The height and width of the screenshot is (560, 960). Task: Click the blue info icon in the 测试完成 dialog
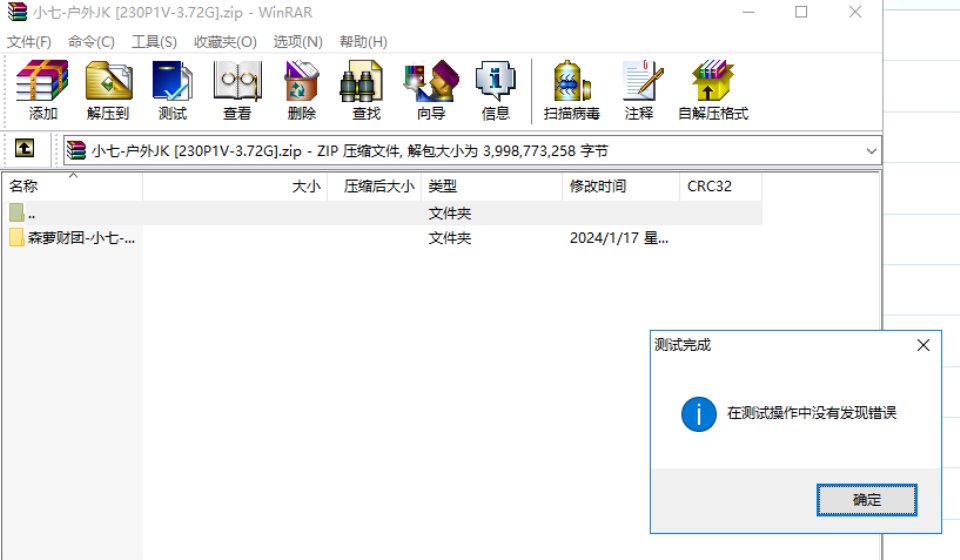699,414
